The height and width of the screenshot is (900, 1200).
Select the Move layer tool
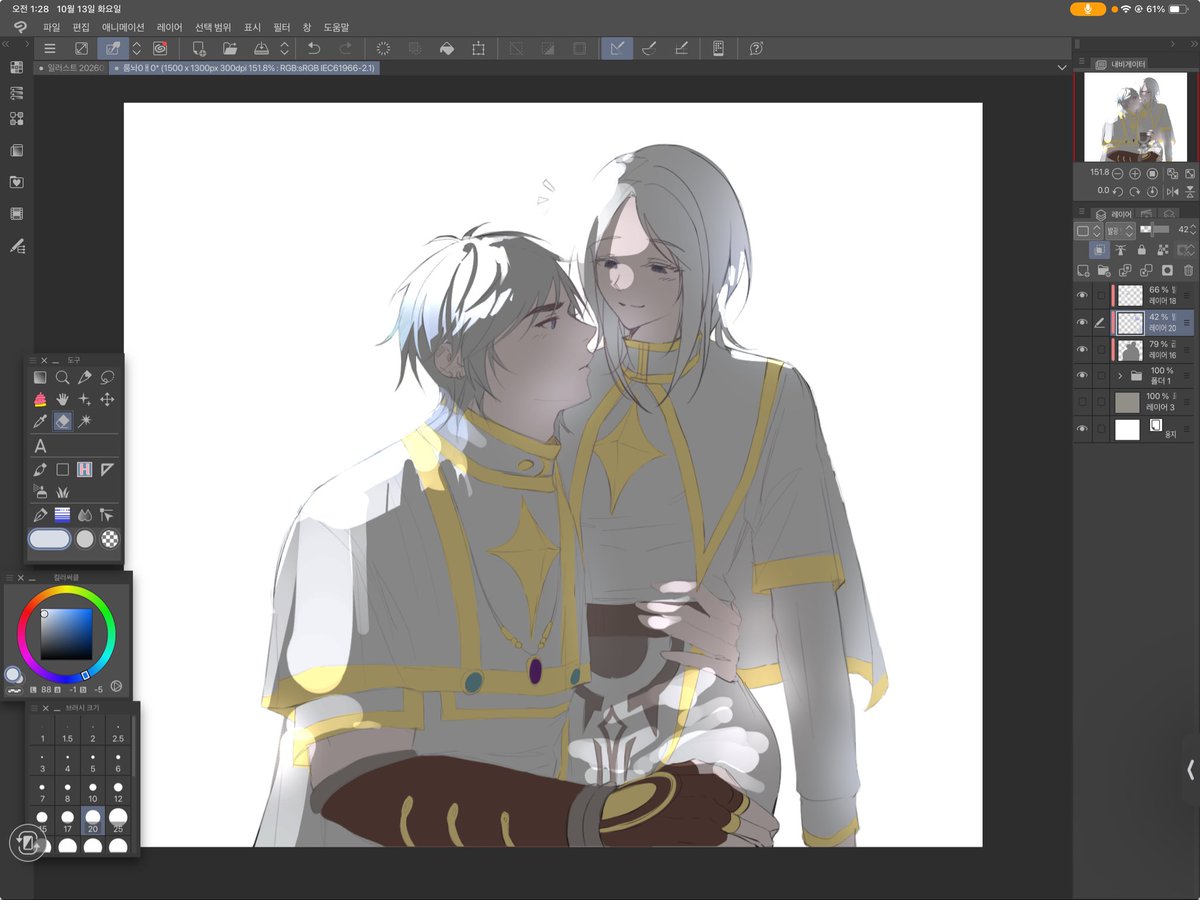(x=107, y=399)
